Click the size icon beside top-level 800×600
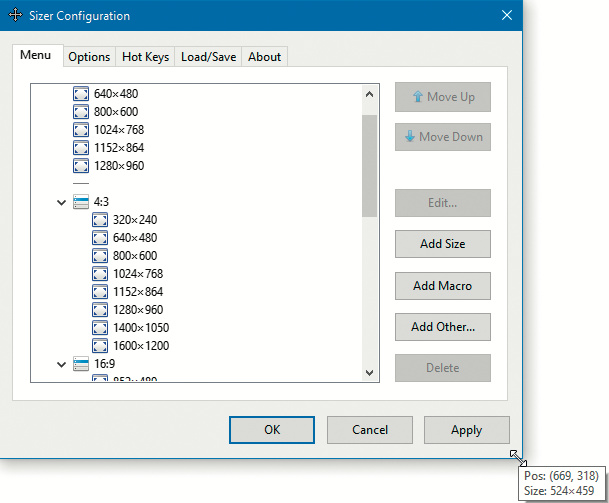The height and width of the screenshot is (503, 609). click(81, 112)
